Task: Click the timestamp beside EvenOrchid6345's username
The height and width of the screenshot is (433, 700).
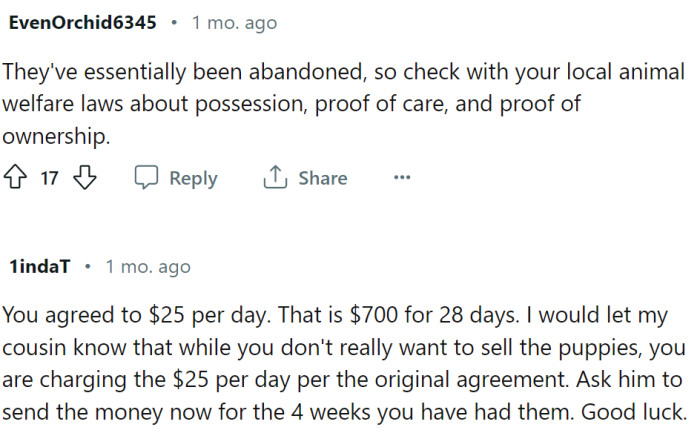Action: tap(234, 22)
